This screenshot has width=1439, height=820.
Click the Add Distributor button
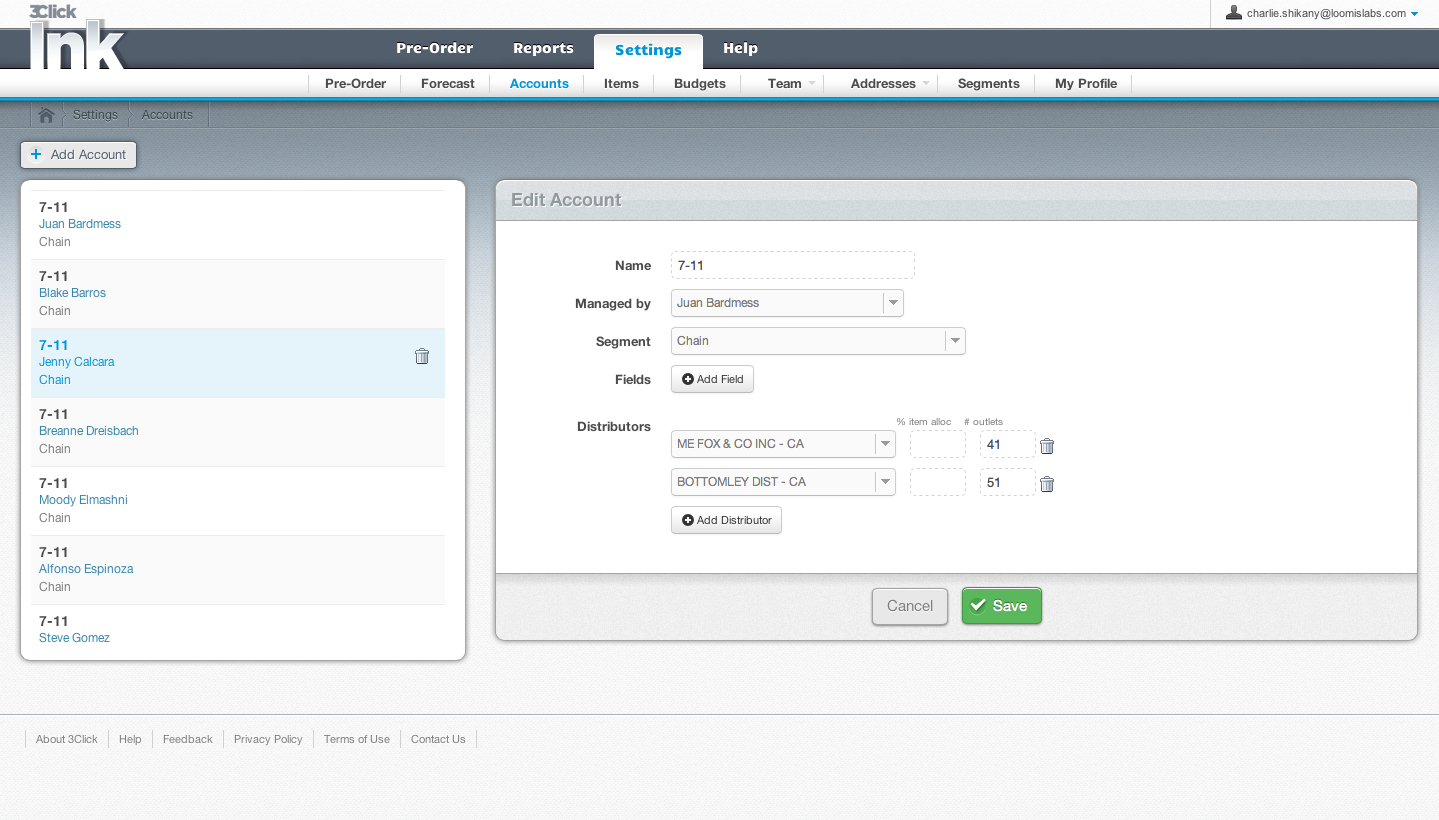point(726,520)
